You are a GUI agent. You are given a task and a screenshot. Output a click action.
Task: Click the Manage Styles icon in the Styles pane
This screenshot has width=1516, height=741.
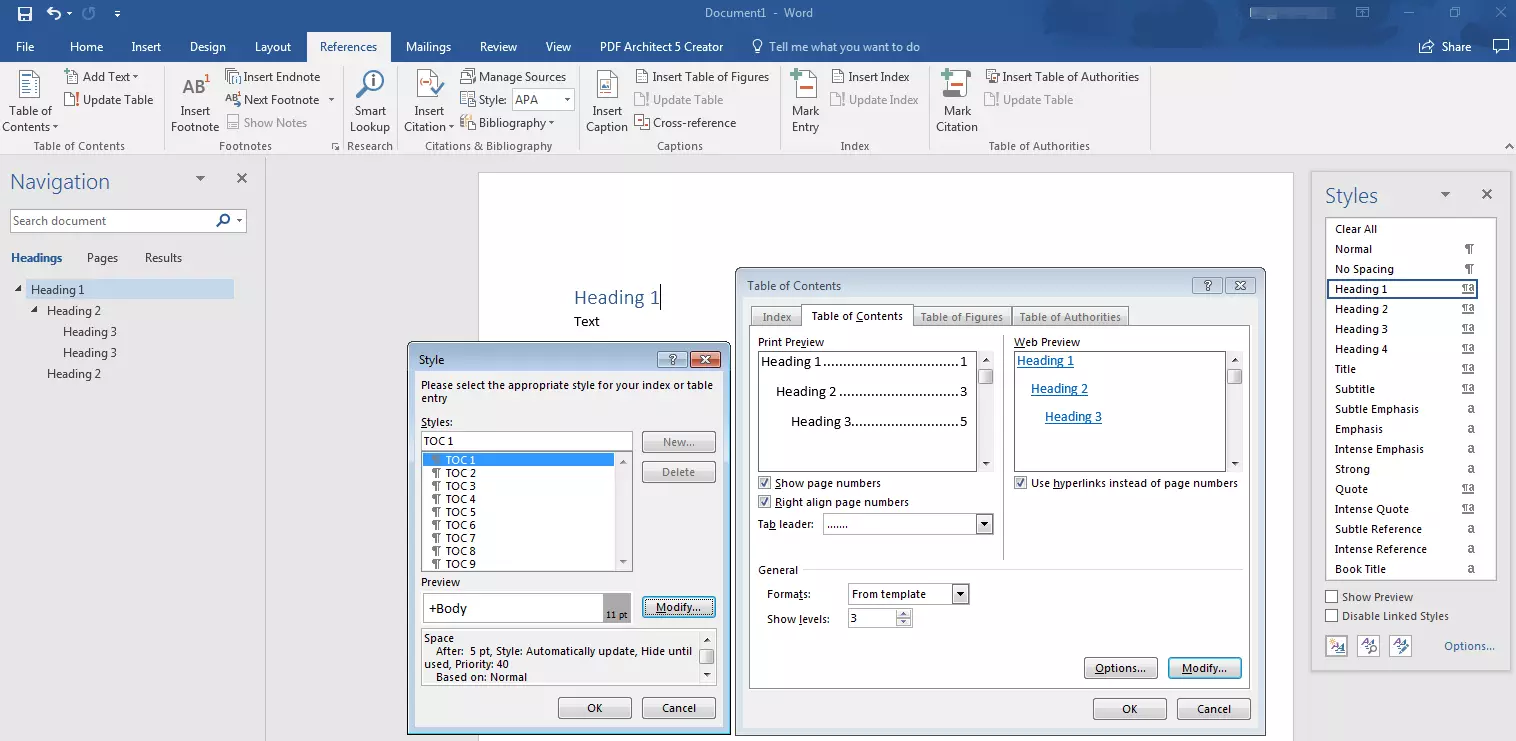click(1400, 646)
